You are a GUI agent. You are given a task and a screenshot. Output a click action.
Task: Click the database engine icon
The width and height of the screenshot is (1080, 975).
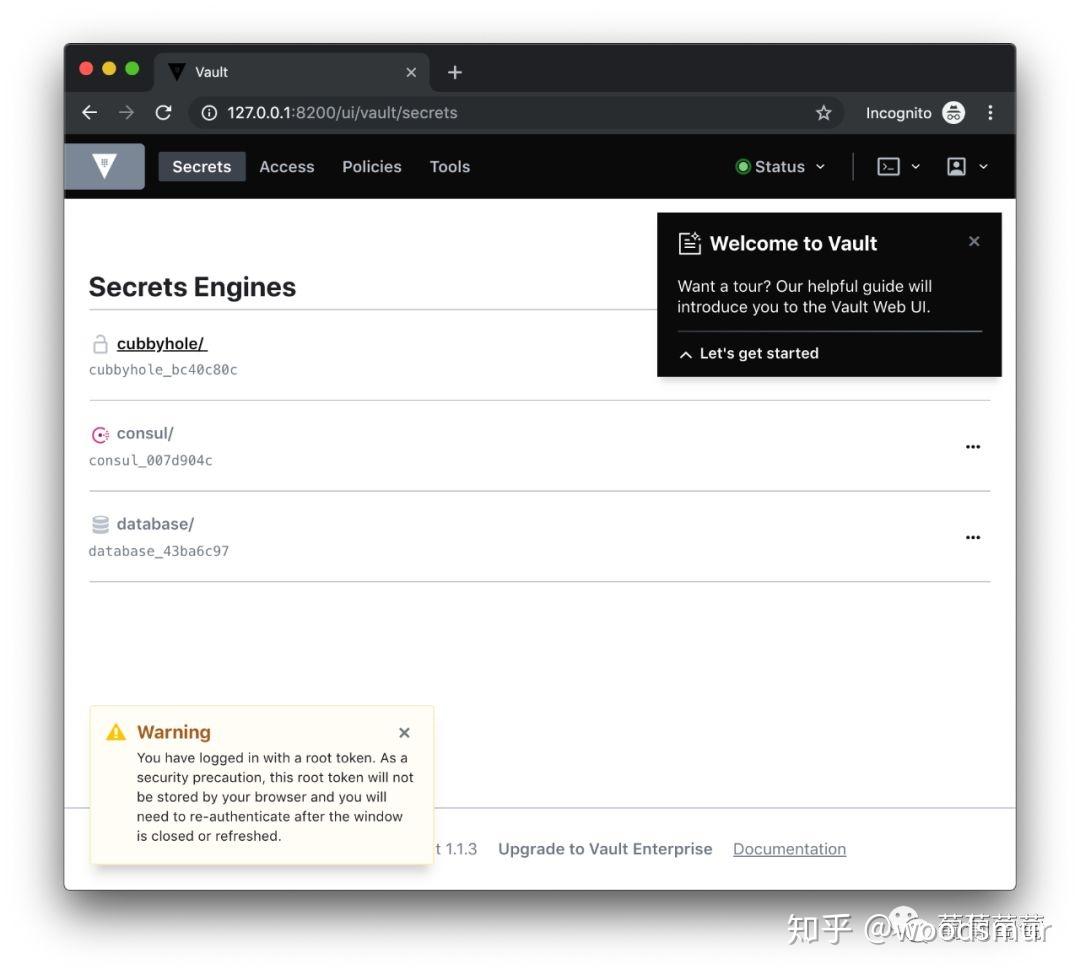point(100,525)
